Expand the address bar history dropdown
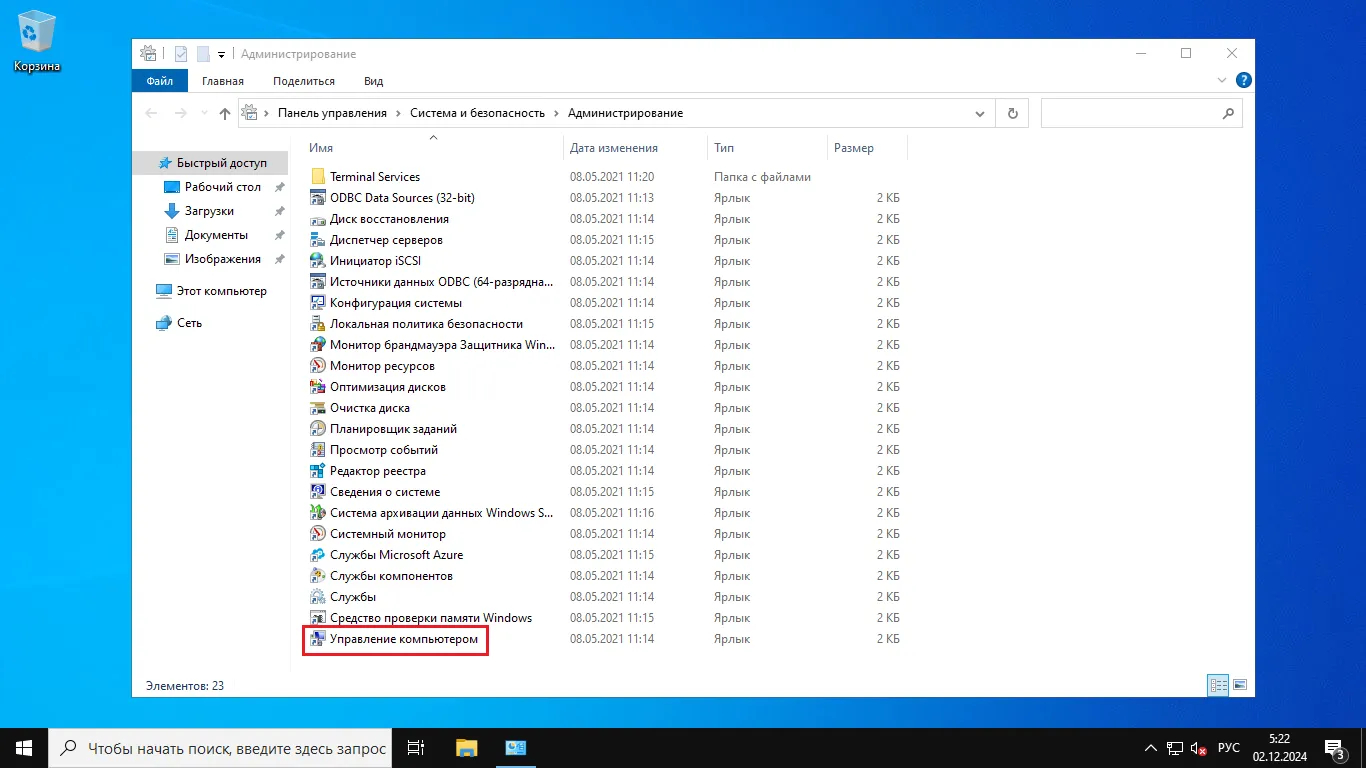This screenshot has height=768, width=1366. [x=980, y=114]
